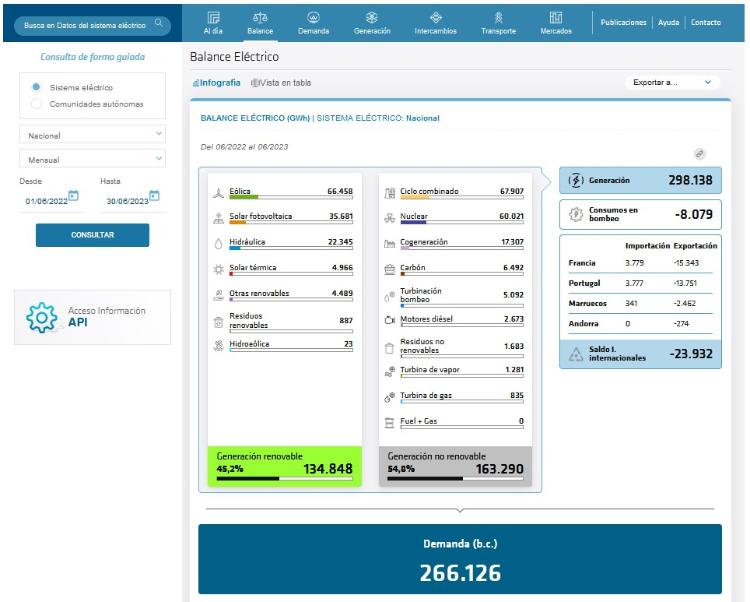Go to the Intercambios section
Screen dimensions: 750x602
[x=435, y=23]
